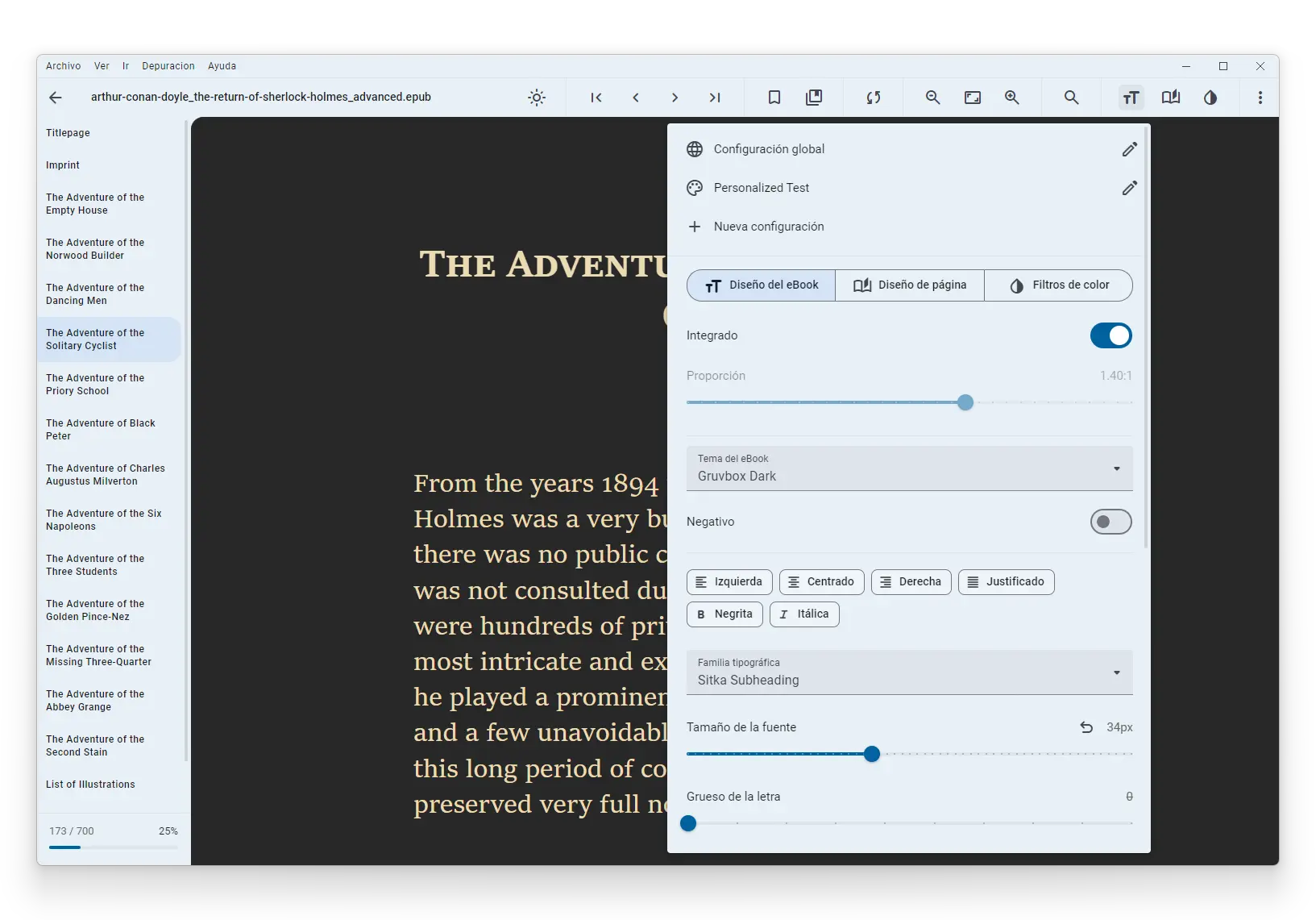Reset font size with the undo arrow
Screen dimensions: 1316x920
click(x=1086, y=727)
